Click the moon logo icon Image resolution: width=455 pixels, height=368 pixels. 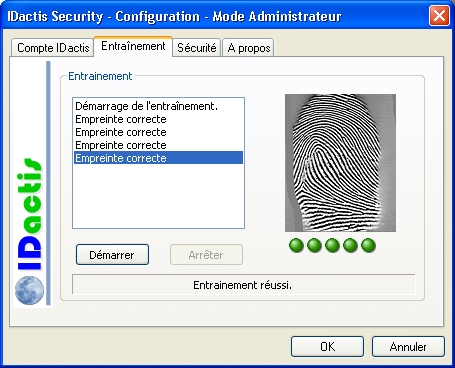29,290
